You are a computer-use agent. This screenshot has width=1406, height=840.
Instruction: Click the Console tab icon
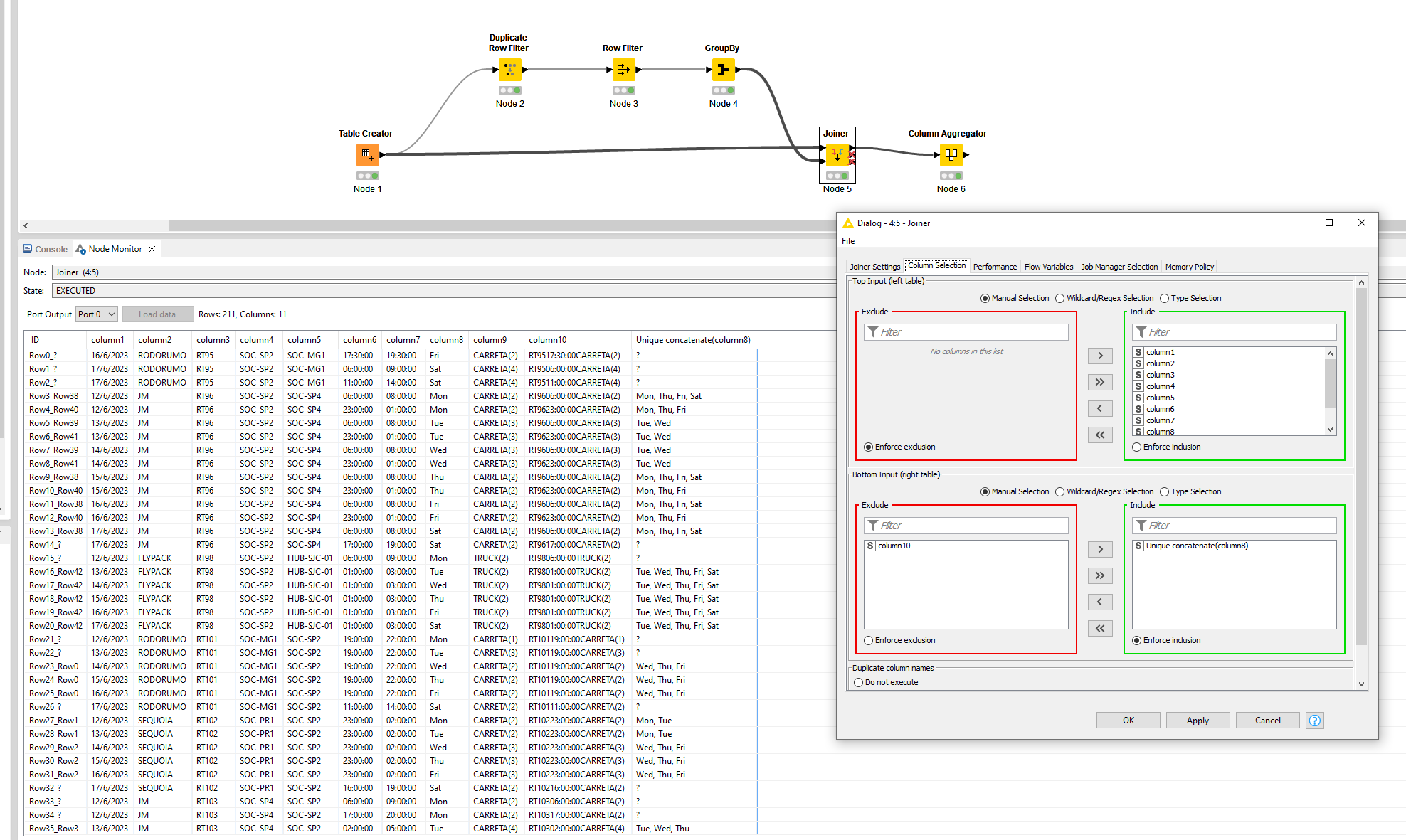coord(28,249)
